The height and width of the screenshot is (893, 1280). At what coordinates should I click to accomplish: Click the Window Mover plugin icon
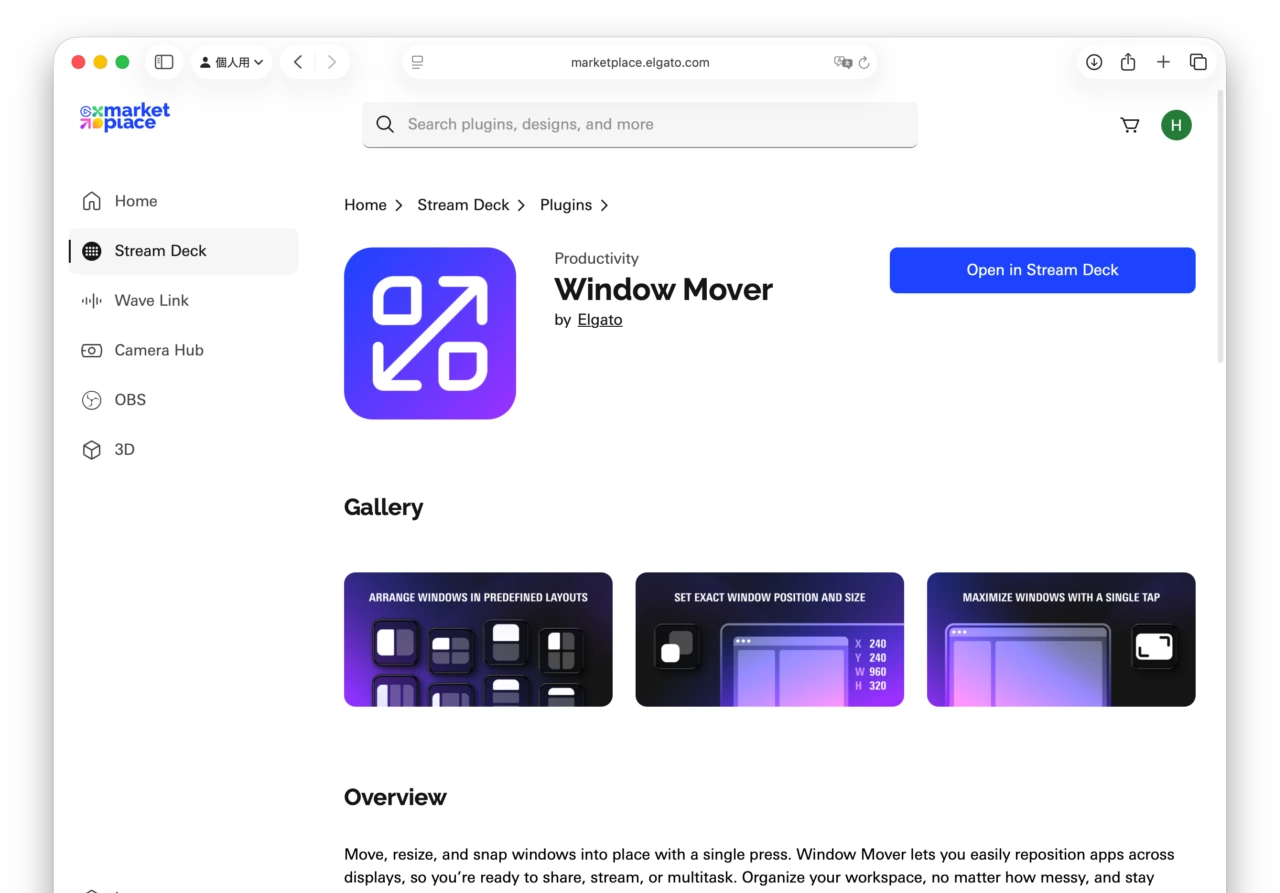[430, 333]
